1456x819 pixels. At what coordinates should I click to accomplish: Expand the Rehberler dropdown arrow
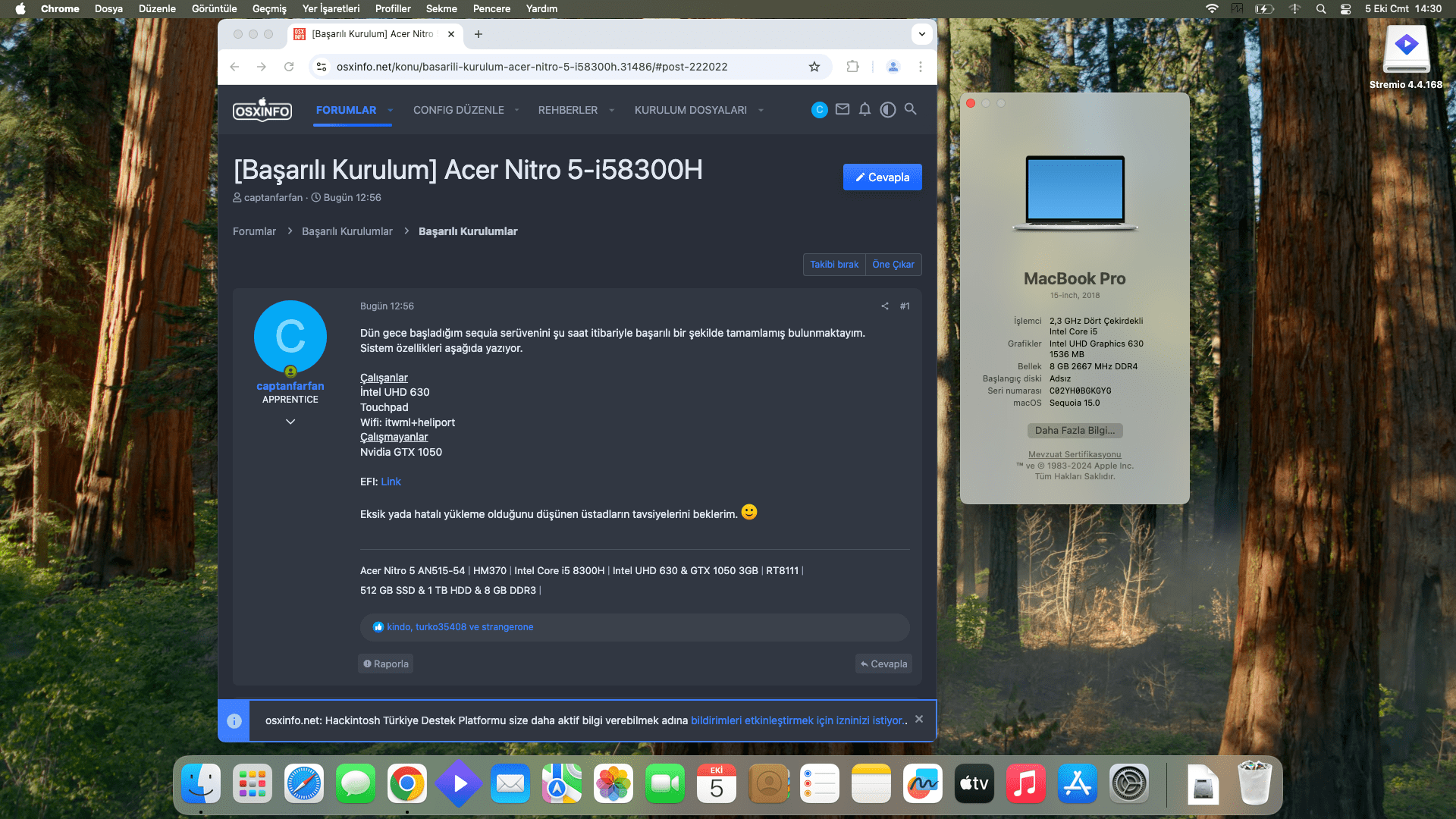coord(611,111)
